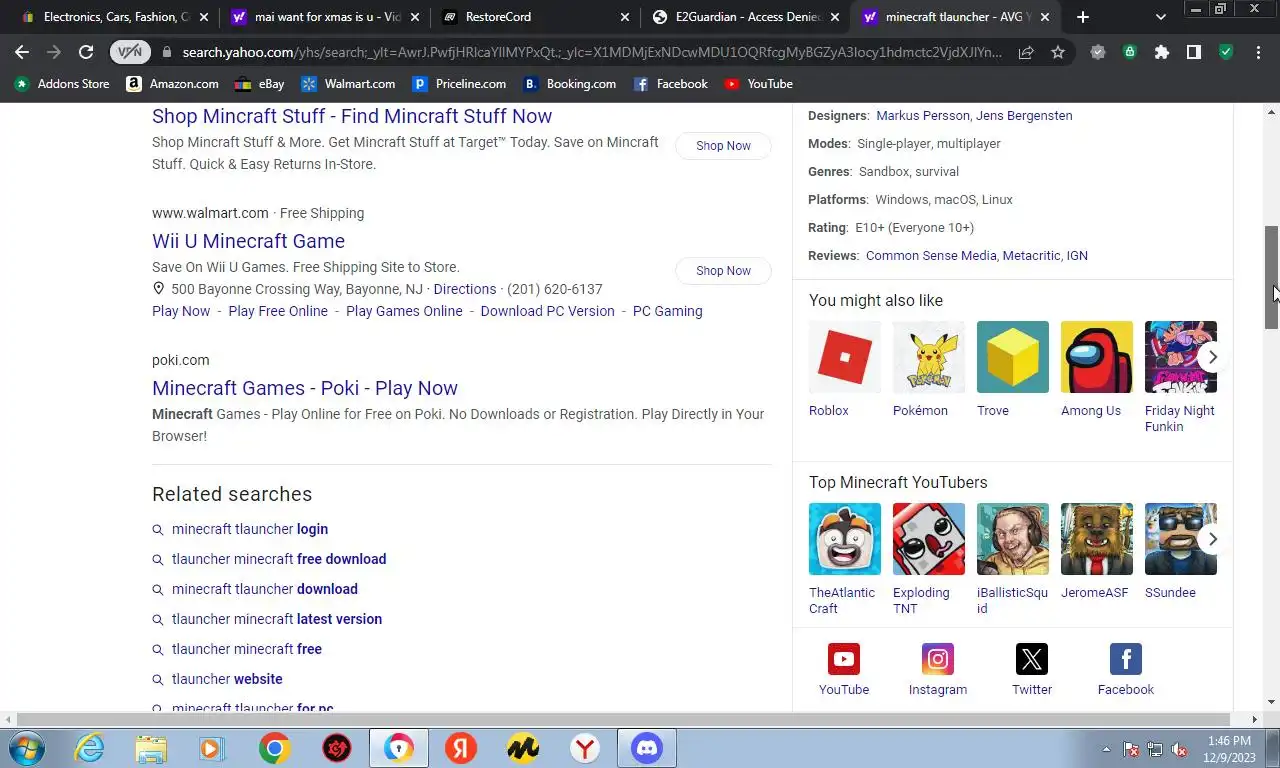This screenshot has height=768, width=1280.
Task: Reload the current page
Action: coord(86,52)
